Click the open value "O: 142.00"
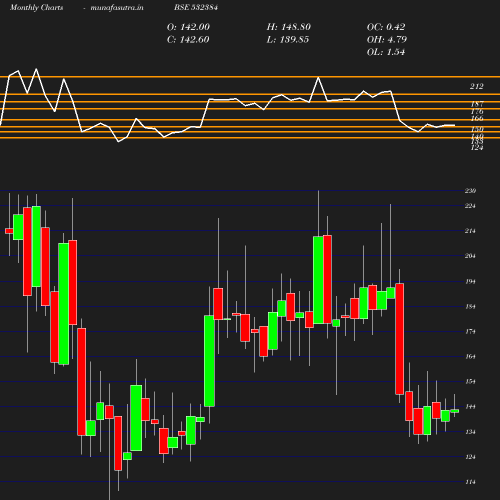This screenshot has height=500, width=500. click(188, 27)
